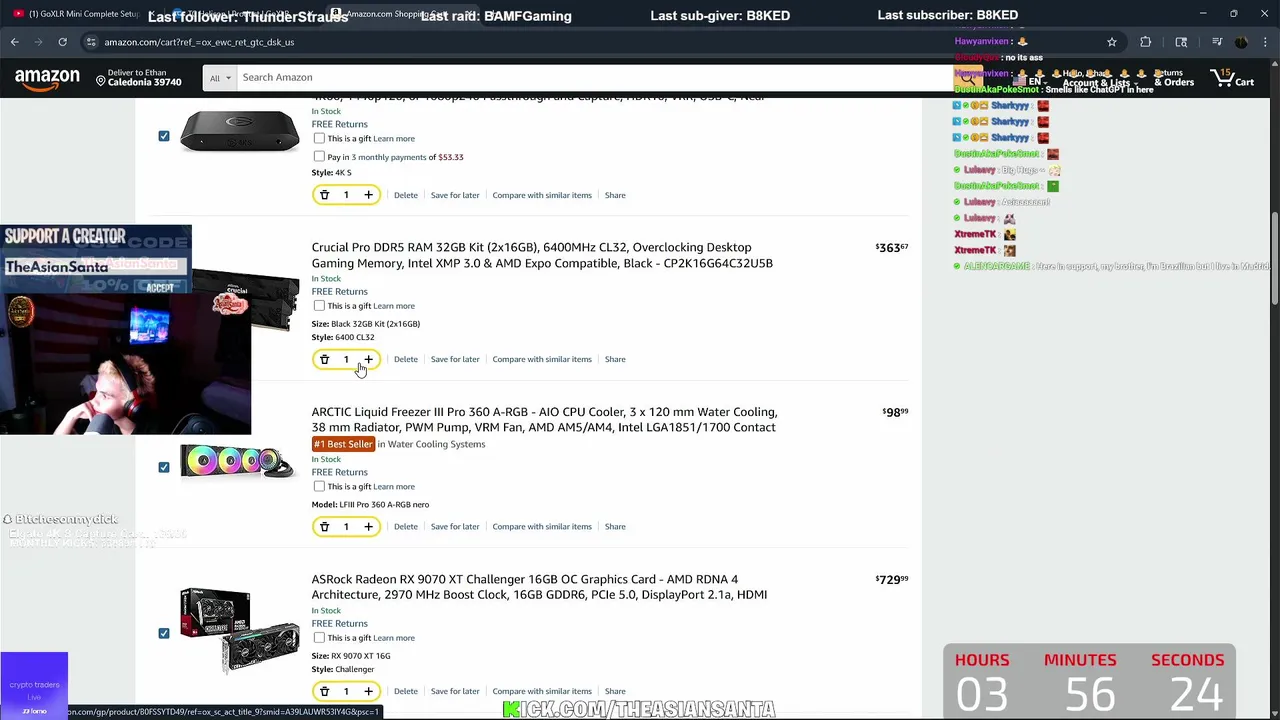
Task: Select checkbox for the capture card item
Action: pos(164,136)
